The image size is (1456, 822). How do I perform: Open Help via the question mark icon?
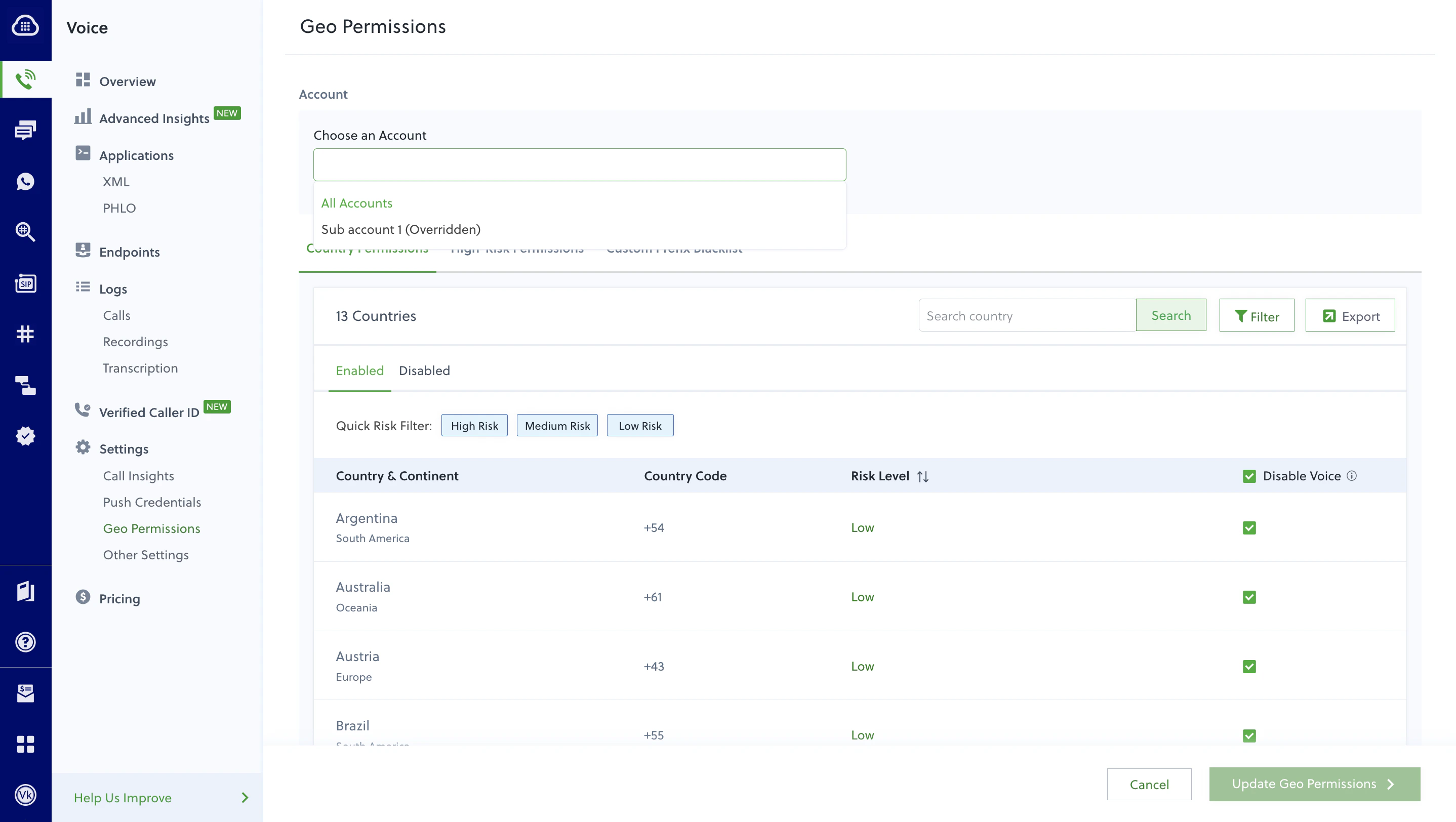[x=25, y=642]
